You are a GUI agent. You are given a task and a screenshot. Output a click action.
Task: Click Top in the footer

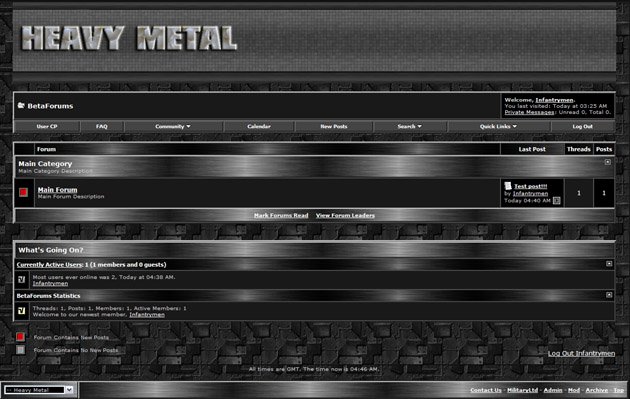point(619,390)
